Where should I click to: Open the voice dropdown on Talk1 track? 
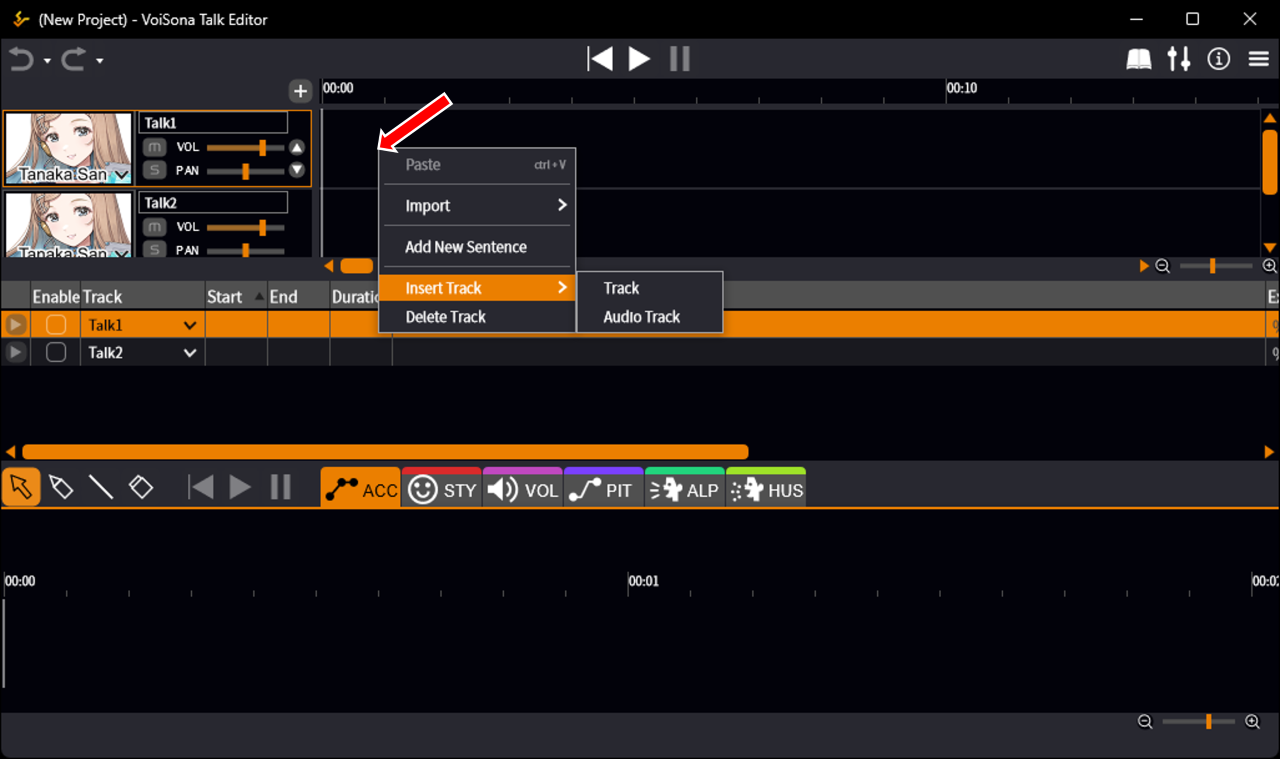122,175
